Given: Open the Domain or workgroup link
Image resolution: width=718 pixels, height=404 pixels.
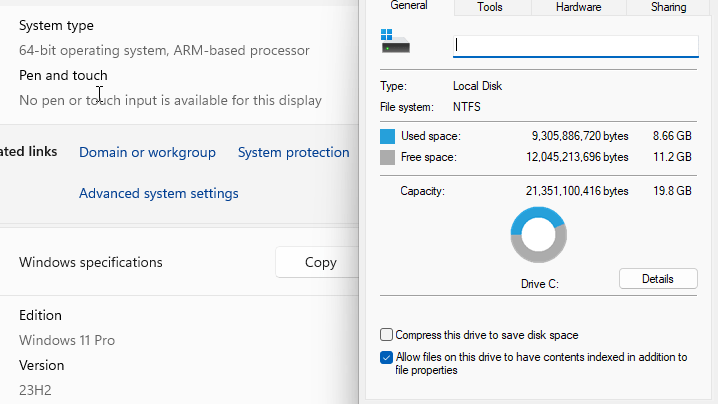Looking at the screenshot, I should pyautogui.click(x=147, y=152).
